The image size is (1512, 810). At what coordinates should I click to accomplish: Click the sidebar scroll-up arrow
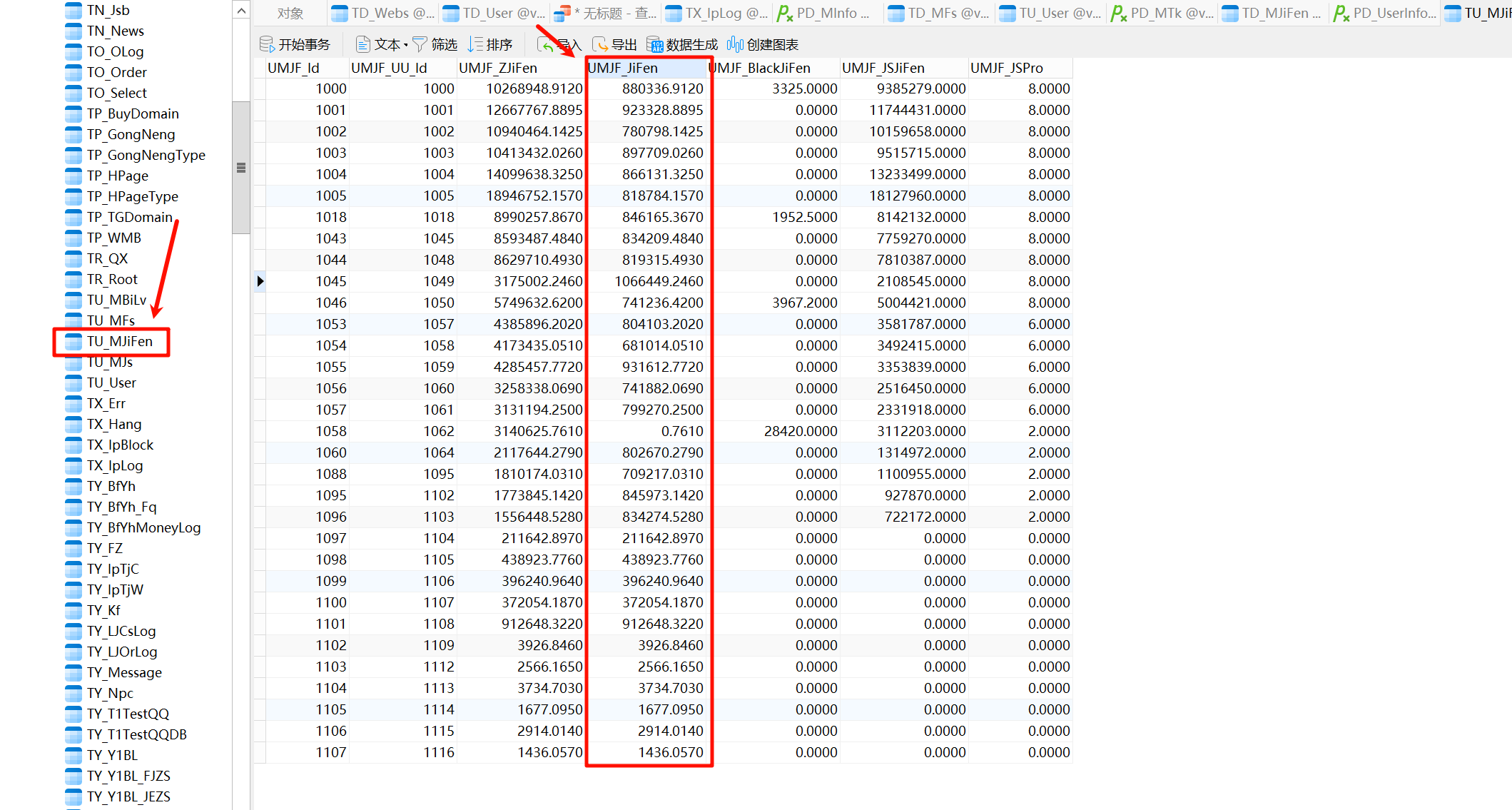(241, 11)
